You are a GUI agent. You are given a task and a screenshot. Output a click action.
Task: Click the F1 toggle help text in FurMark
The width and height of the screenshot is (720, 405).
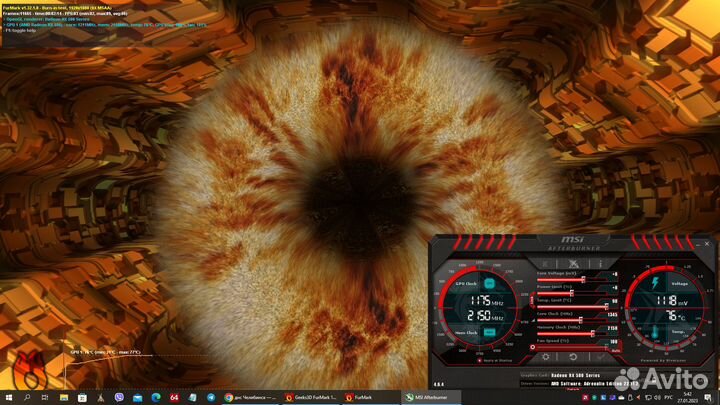(20, 30)
